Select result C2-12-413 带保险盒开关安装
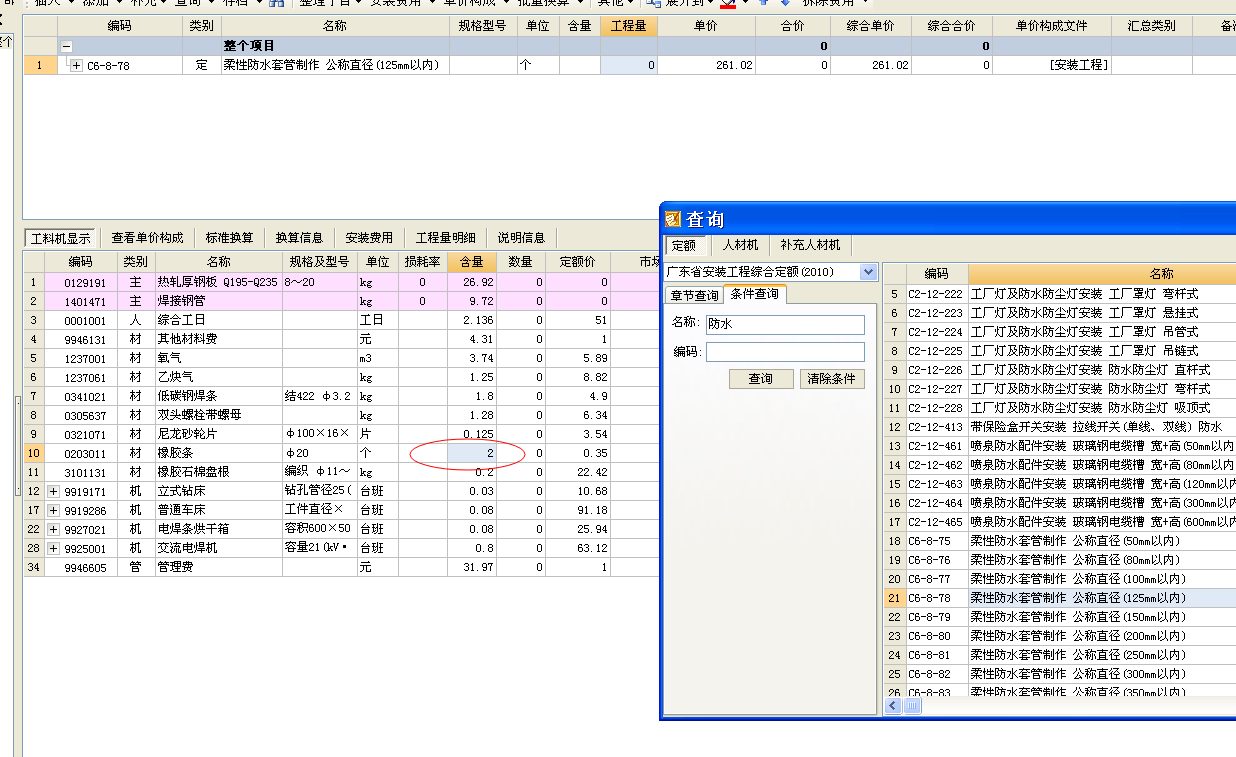The height and width of the screenshot is (757, 1236). pyautogui.click(x=1060, y=427)
